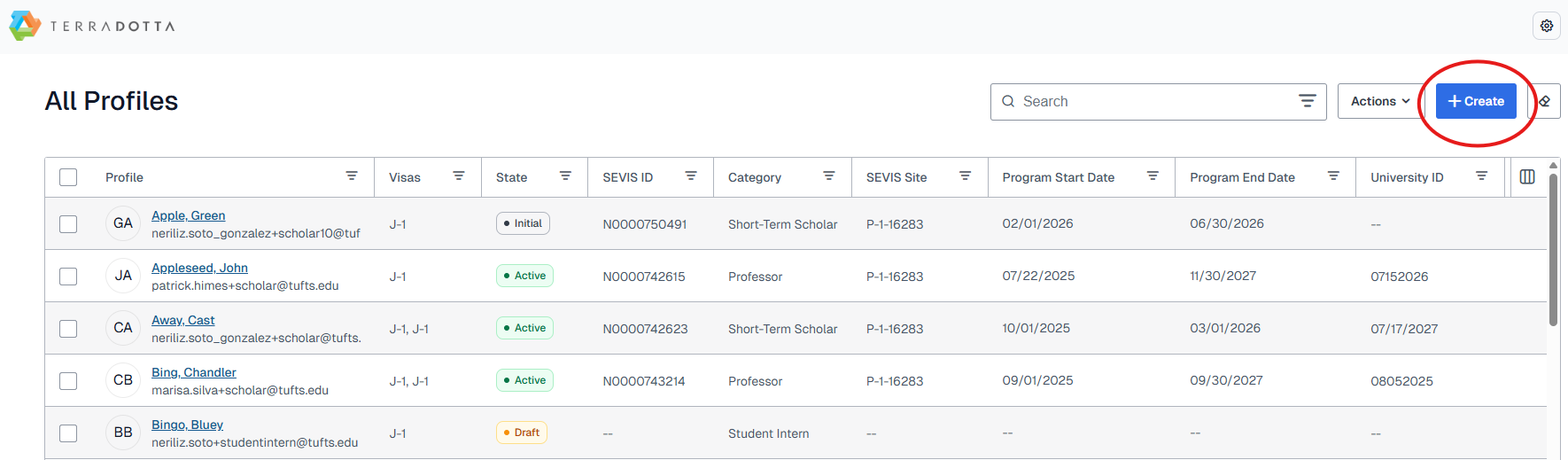Click the Visas column header
Image resolution: width=1568 pixels, height=460 pixels.
405,177
